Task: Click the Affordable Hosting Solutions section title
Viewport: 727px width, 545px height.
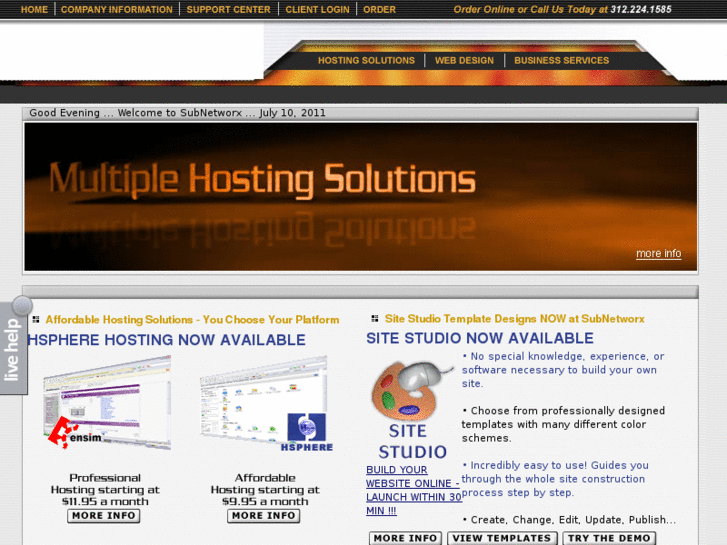Action: [x=192, y=320]
